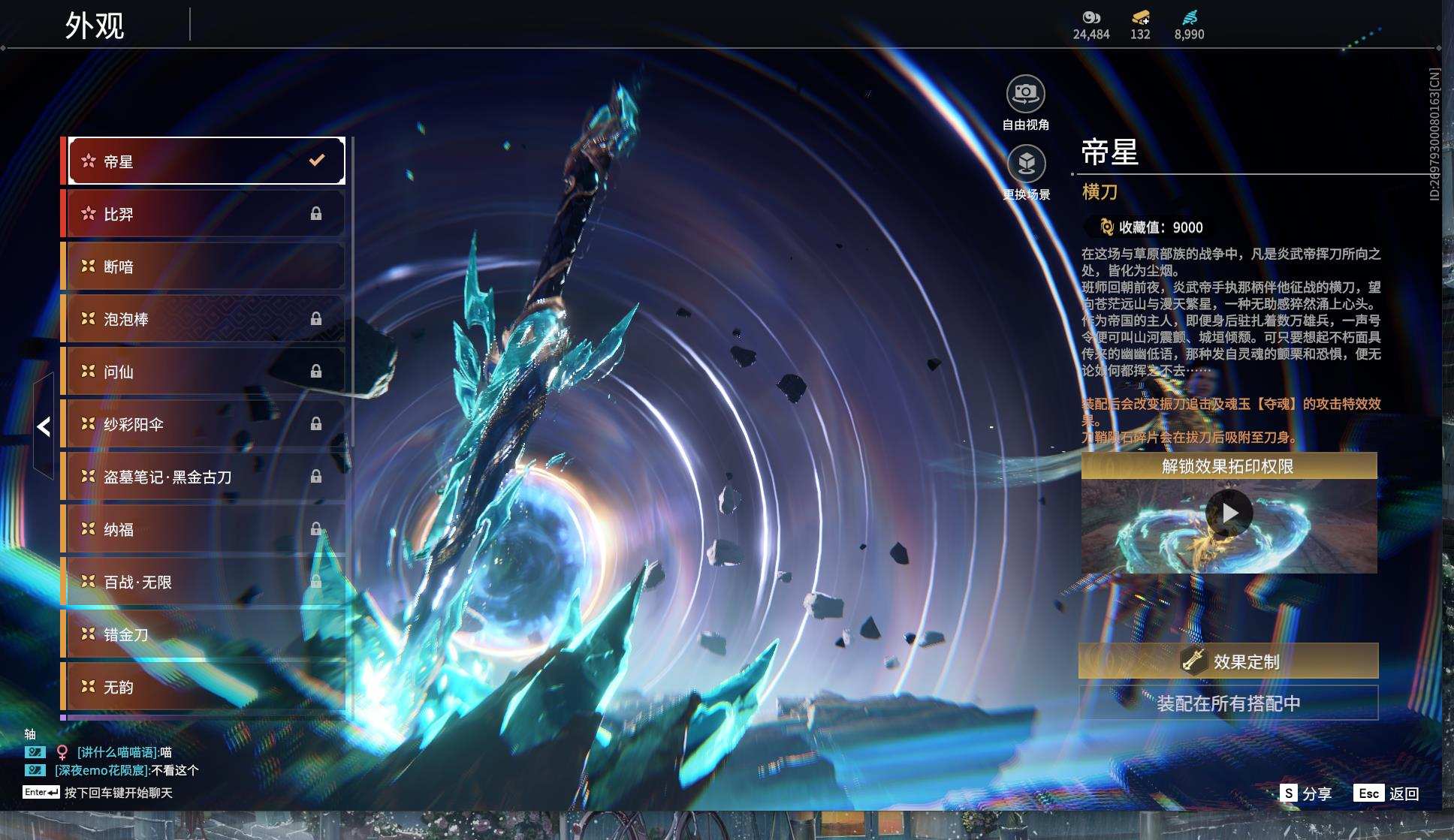
Task: Choose the 无韵 skin entry
Action: coord(203,687)
